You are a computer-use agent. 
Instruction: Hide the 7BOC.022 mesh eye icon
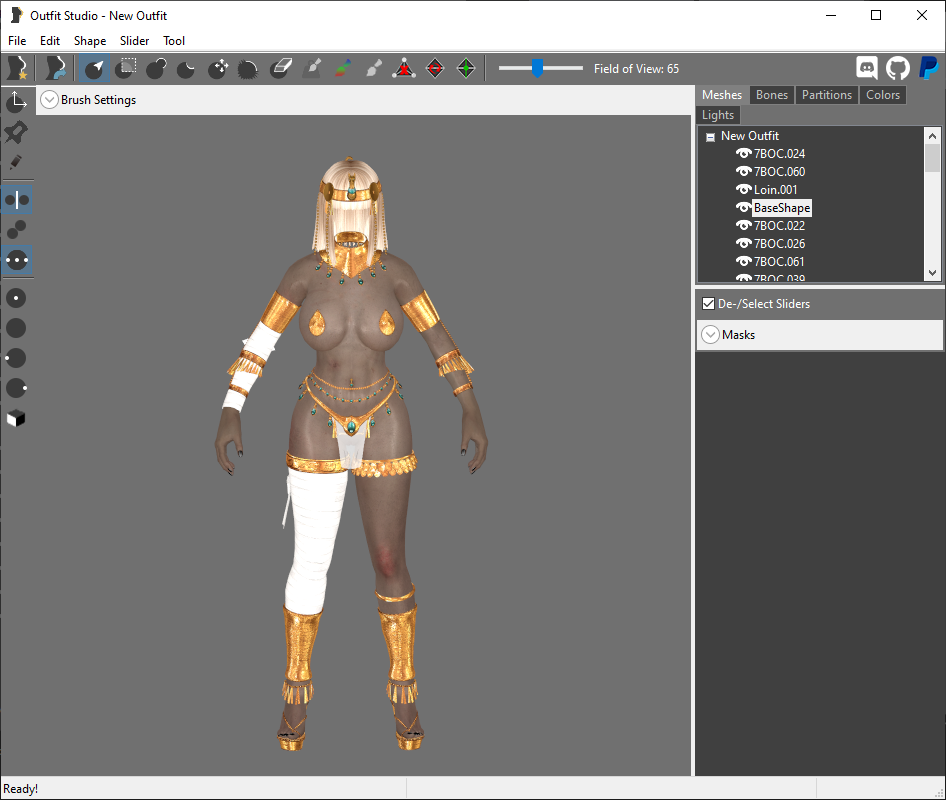click(x=743, y=225)
